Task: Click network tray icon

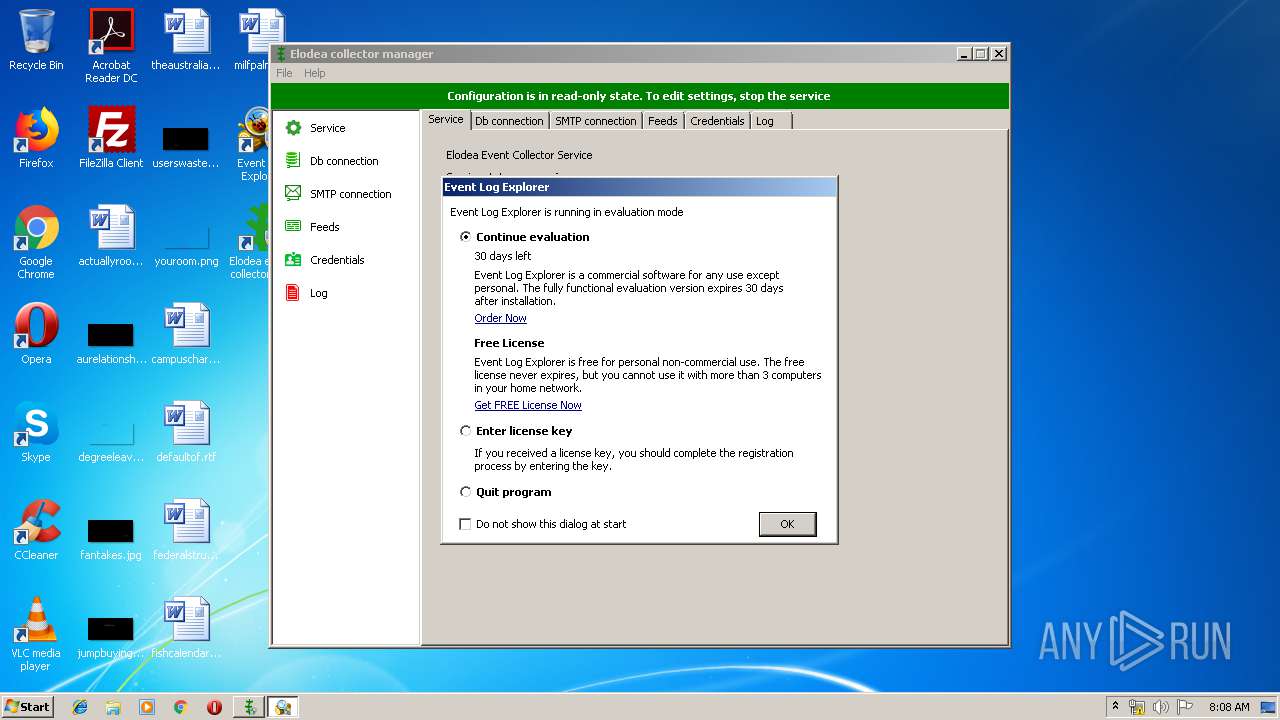Action: [x=1137, y=707]
